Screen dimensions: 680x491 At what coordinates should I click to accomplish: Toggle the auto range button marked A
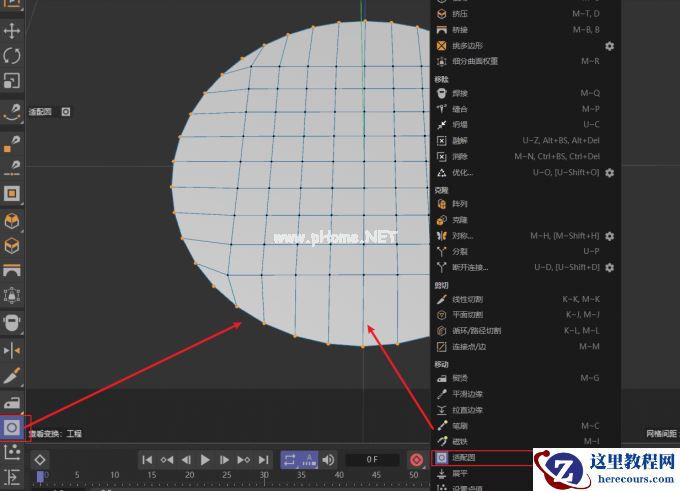pyautogui.click(x=309, y=460)
